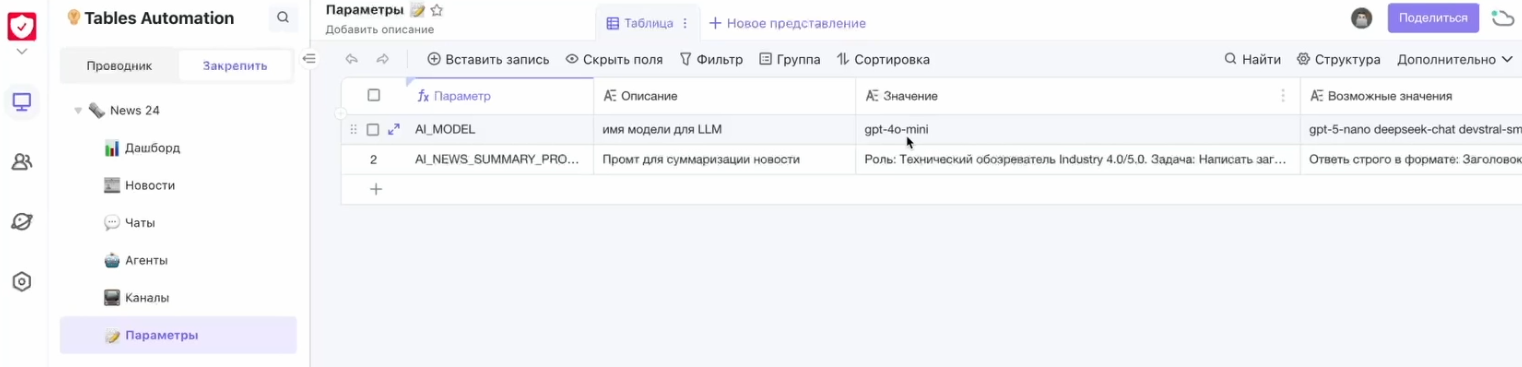Open Агенты in sidebar tree
Image resolution: width=1522 pixels, height=367 pixels.
178,260
